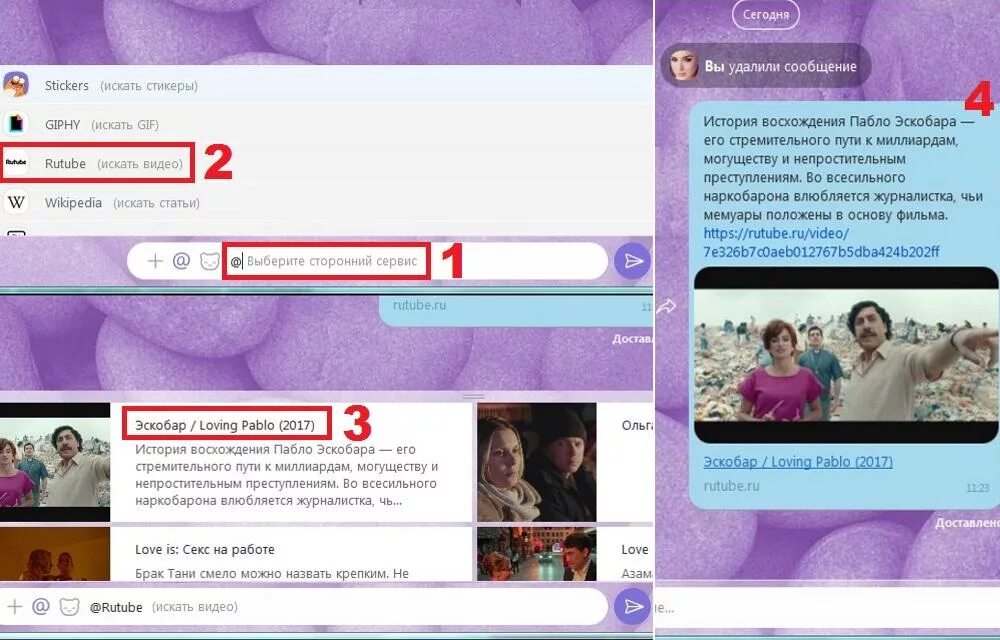This screenshot has width=1000, height=640.
Task: Open Stickers service icon
Action: coord(16,85)
